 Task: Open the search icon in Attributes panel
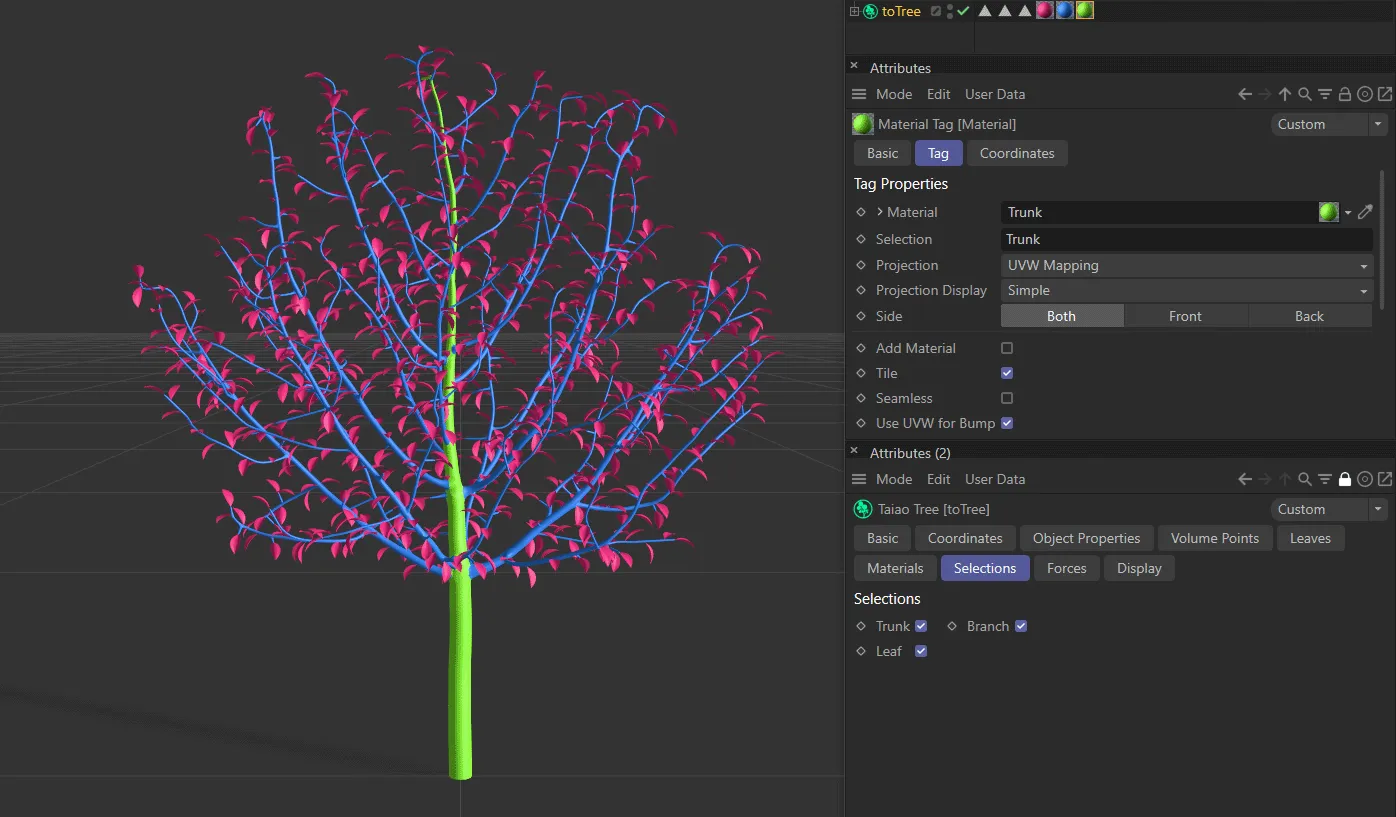1304,94
